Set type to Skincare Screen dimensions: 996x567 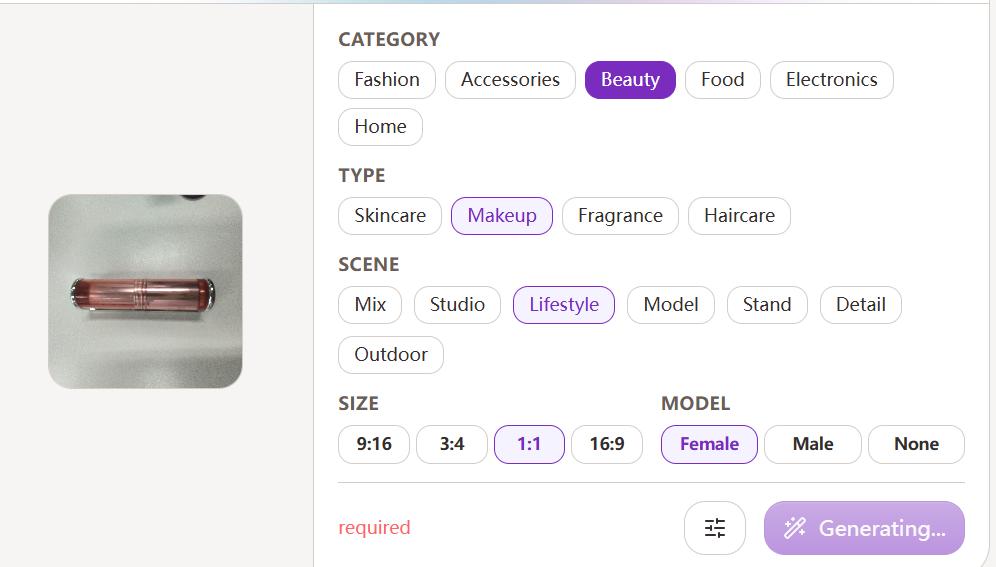point(390,216)
